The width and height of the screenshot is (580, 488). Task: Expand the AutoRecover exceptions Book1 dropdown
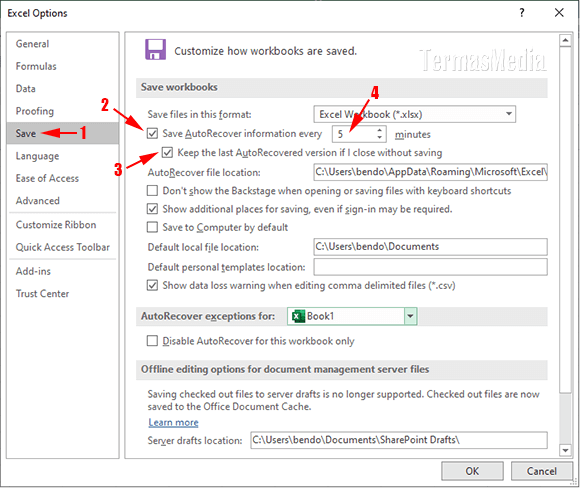411,316
